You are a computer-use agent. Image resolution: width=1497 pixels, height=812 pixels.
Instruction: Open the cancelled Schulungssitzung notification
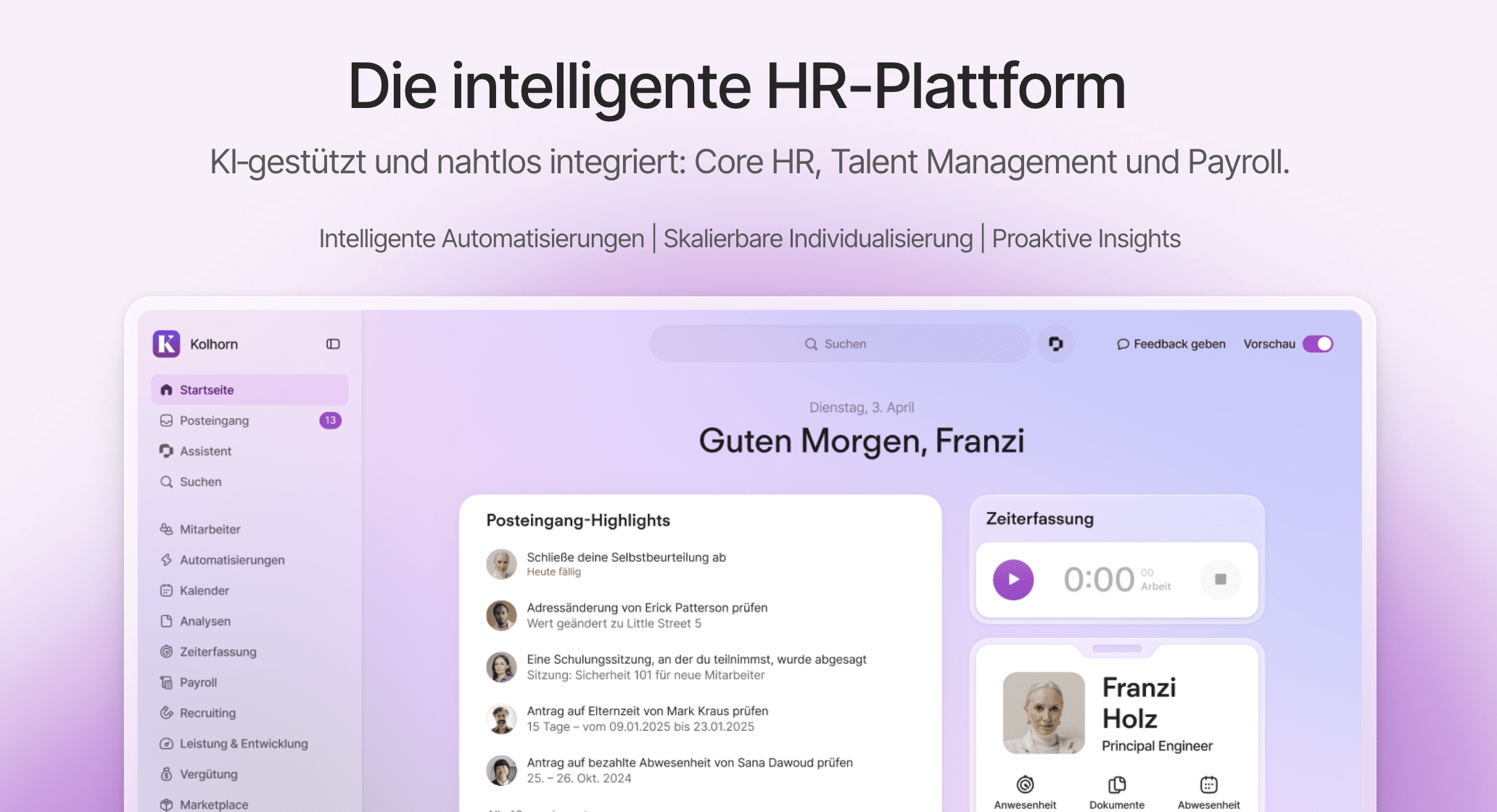pos(700,667)
